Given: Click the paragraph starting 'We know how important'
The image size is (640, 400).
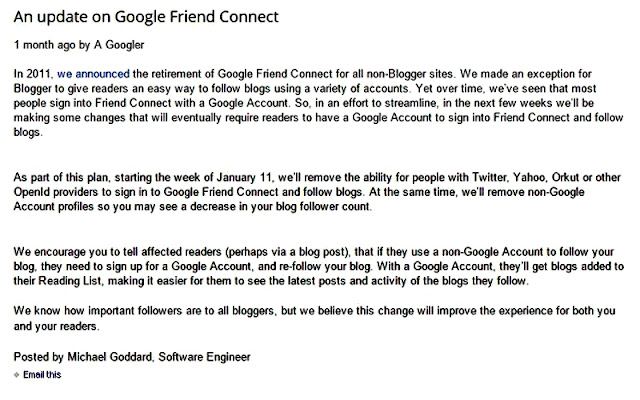Looking at the screenshot, I should coord(314,318).
